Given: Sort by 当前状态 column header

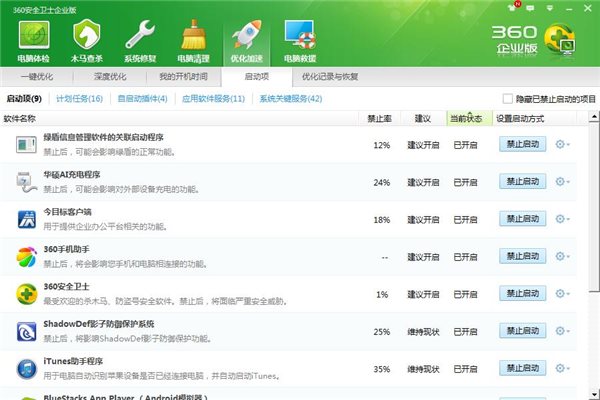Looking at the screenshot, I should [470, 119].
